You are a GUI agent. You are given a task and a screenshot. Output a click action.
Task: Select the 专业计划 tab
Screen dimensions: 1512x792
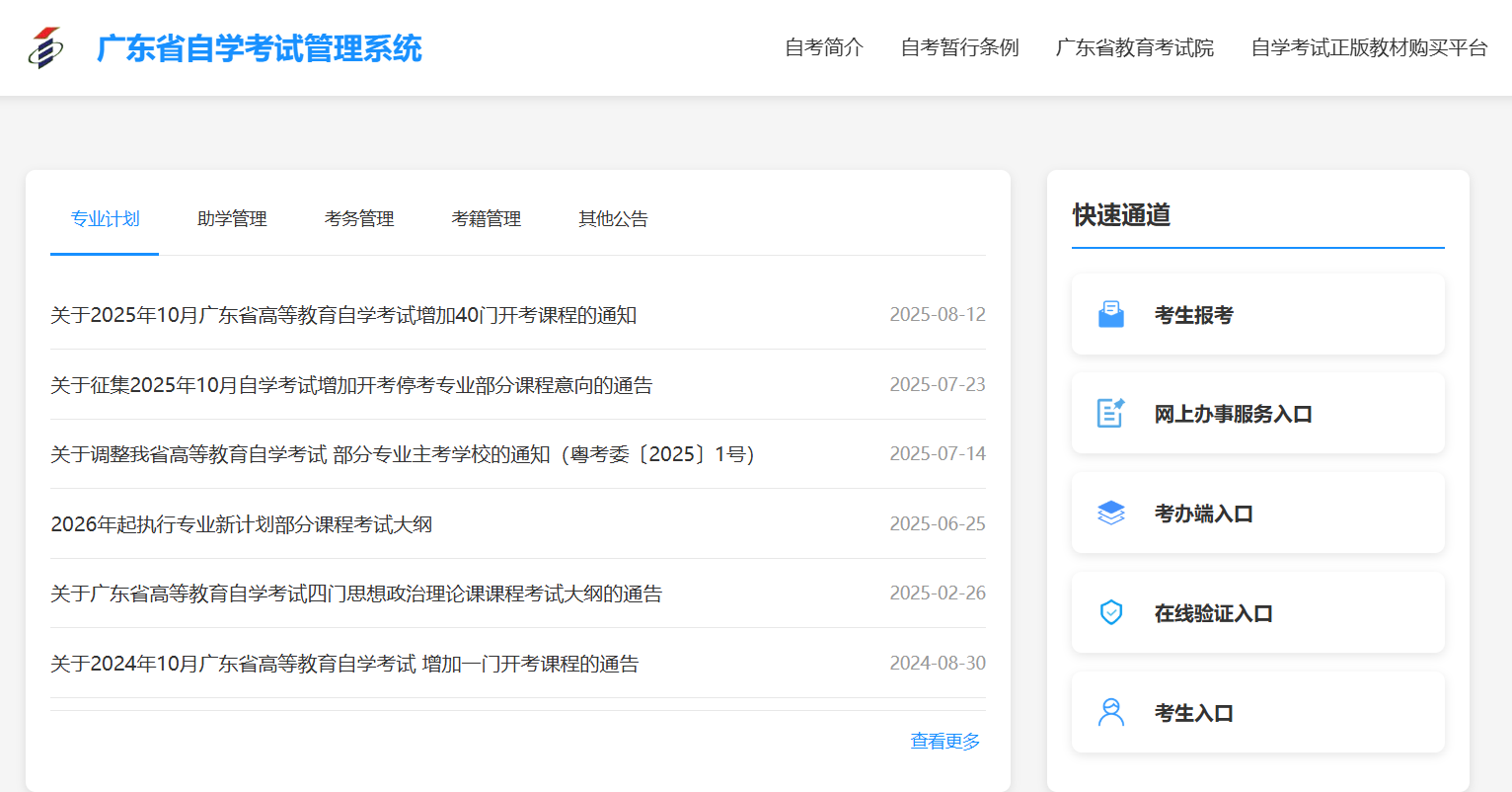click(104, 219)
